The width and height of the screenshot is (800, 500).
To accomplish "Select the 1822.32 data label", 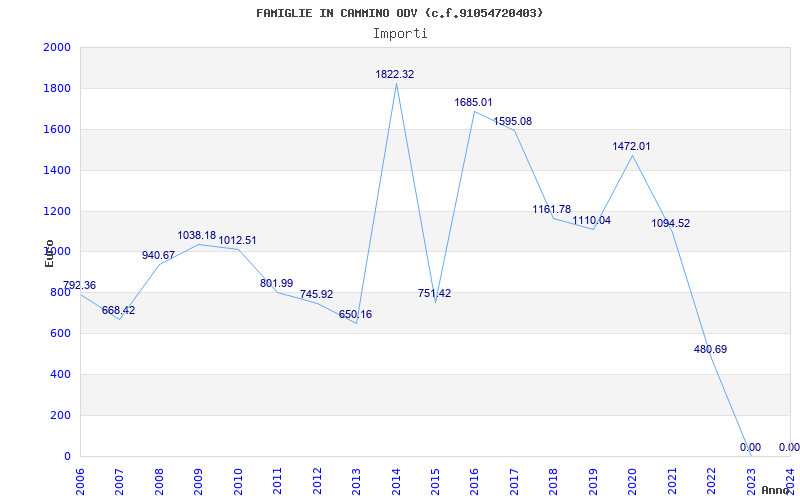I will pyautogui.click(x=395, y=74).
